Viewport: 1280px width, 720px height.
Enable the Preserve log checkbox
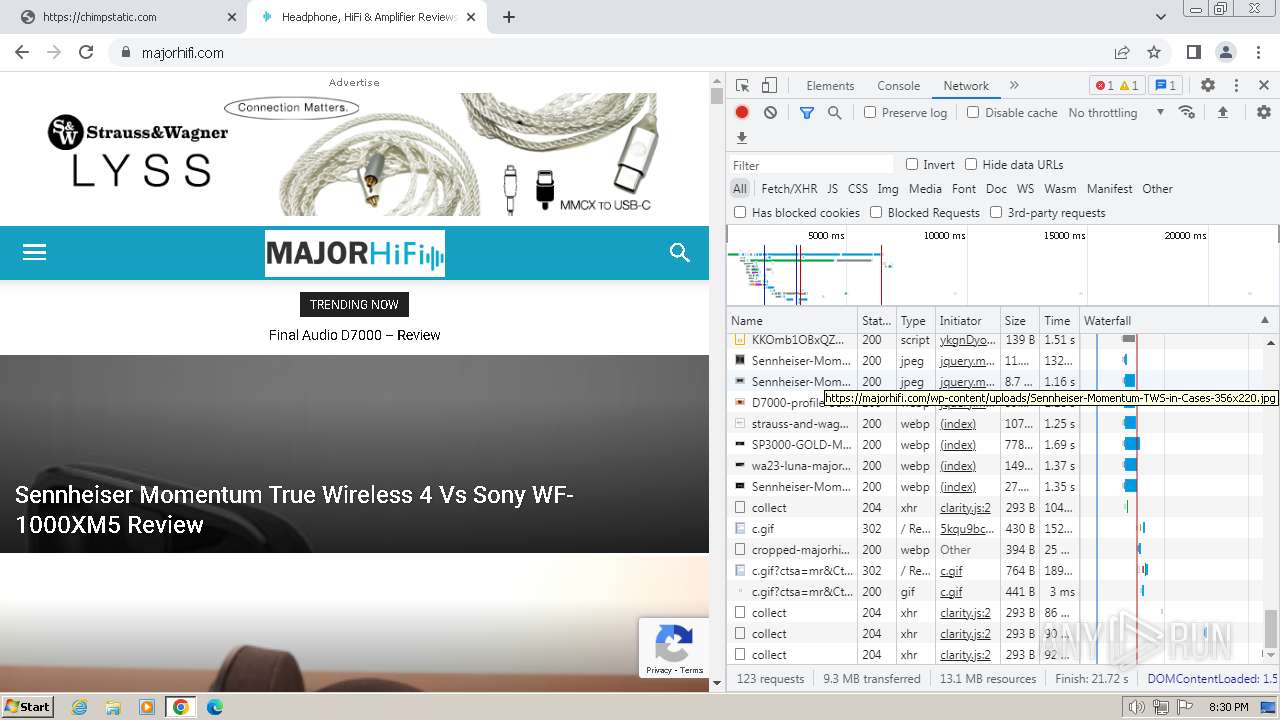pos(870,112)
